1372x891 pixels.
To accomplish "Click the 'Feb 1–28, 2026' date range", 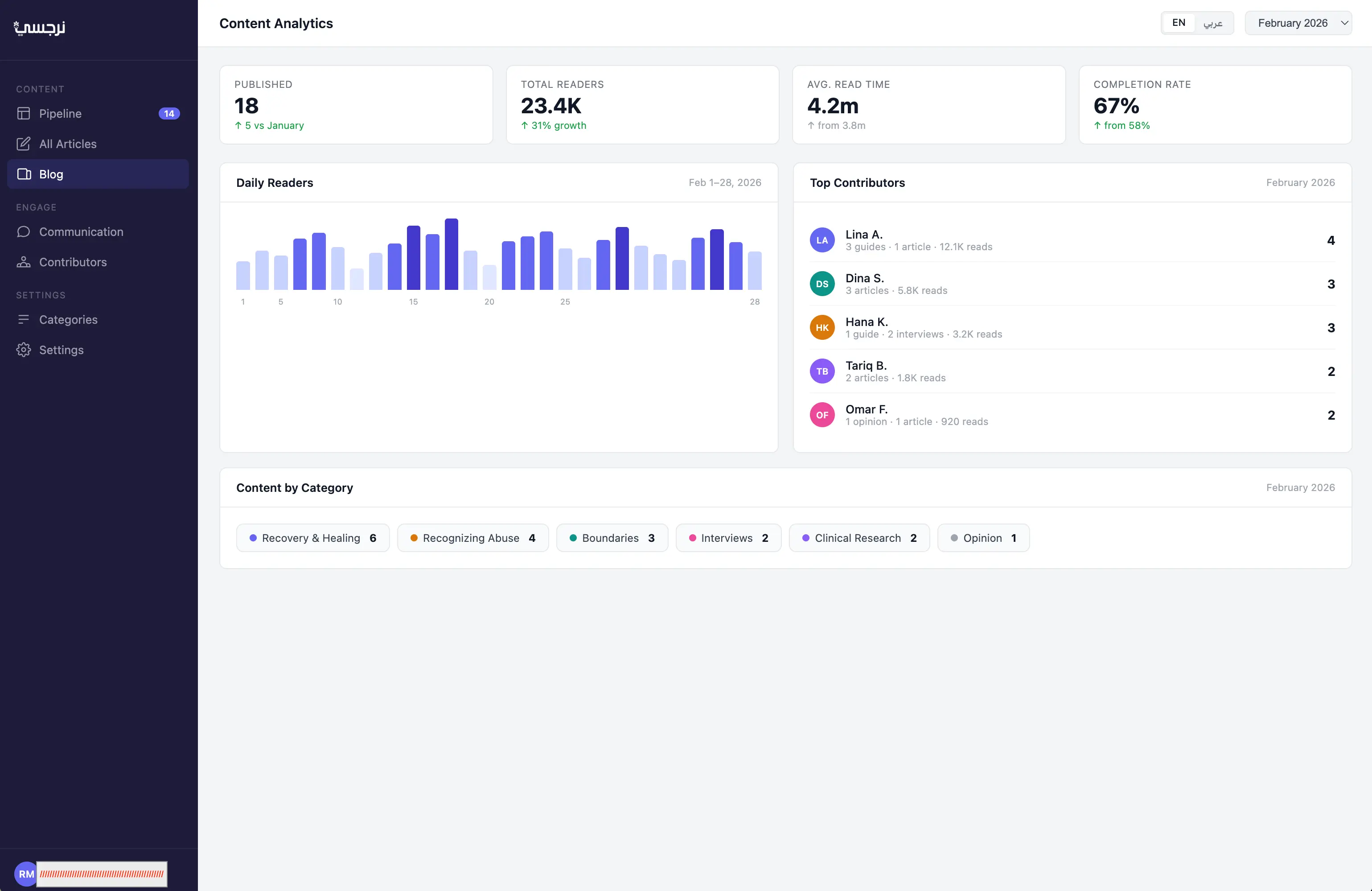I will 725,182.
